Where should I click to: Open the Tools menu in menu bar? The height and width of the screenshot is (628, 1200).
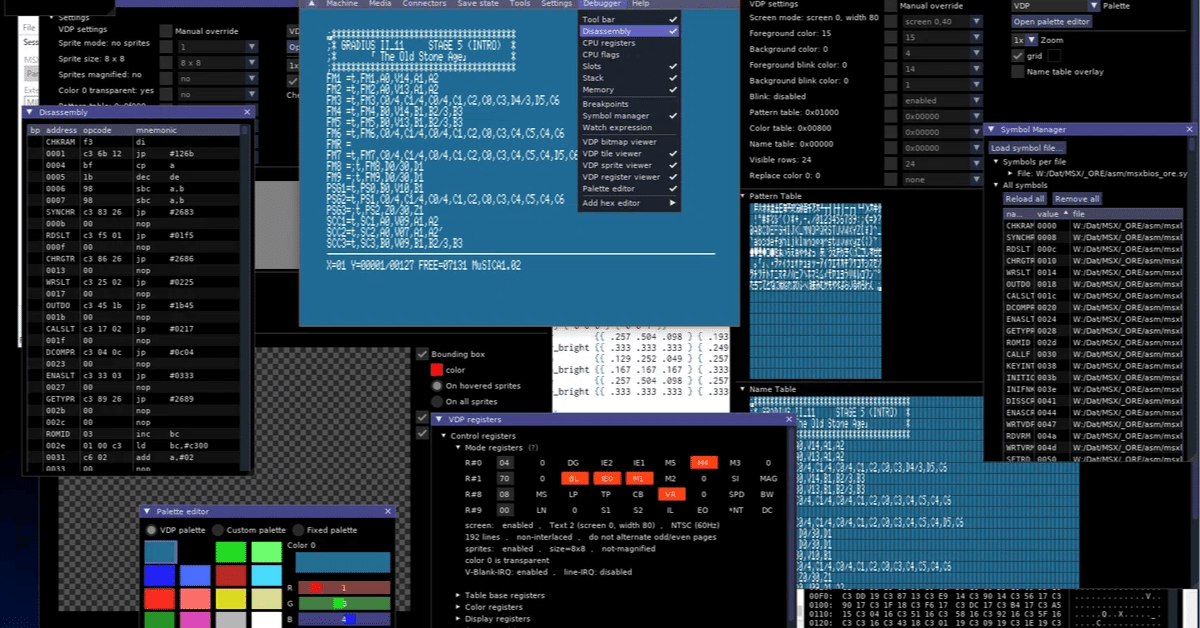tap(519, 3)
